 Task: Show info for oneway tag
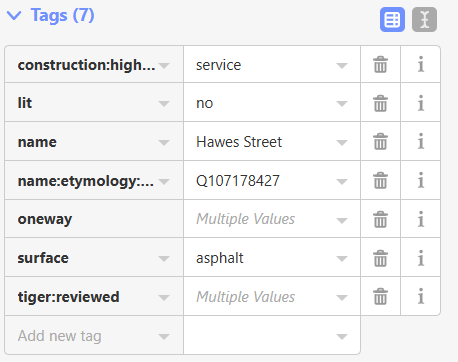click(x=421, y=219)
